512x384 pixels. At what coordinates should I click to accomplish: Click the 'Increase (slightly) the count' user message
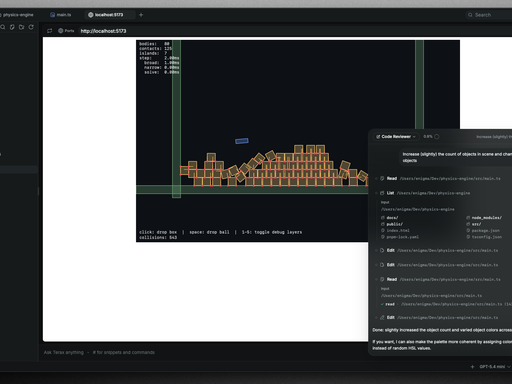457,157
